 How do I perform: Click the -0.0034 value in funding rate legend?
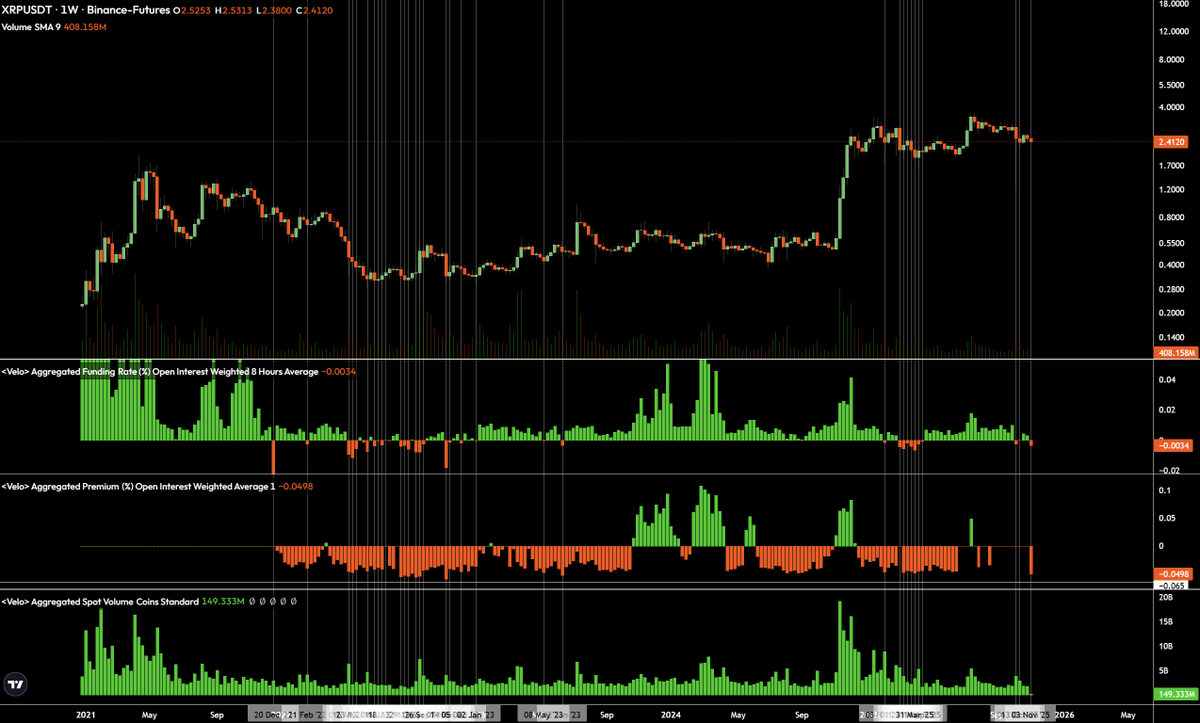tap(340, 371)
